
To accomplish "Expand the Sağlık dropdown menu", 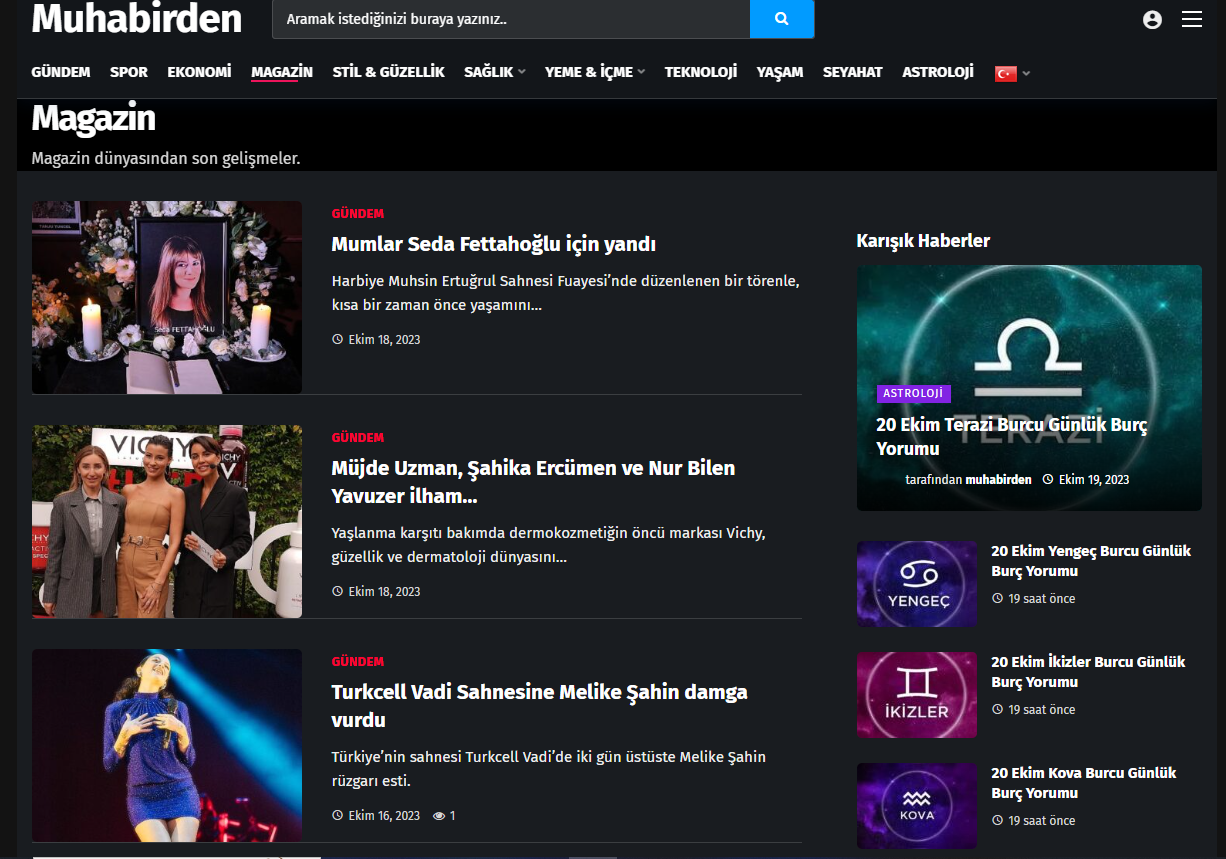I will tap(495, 72).
